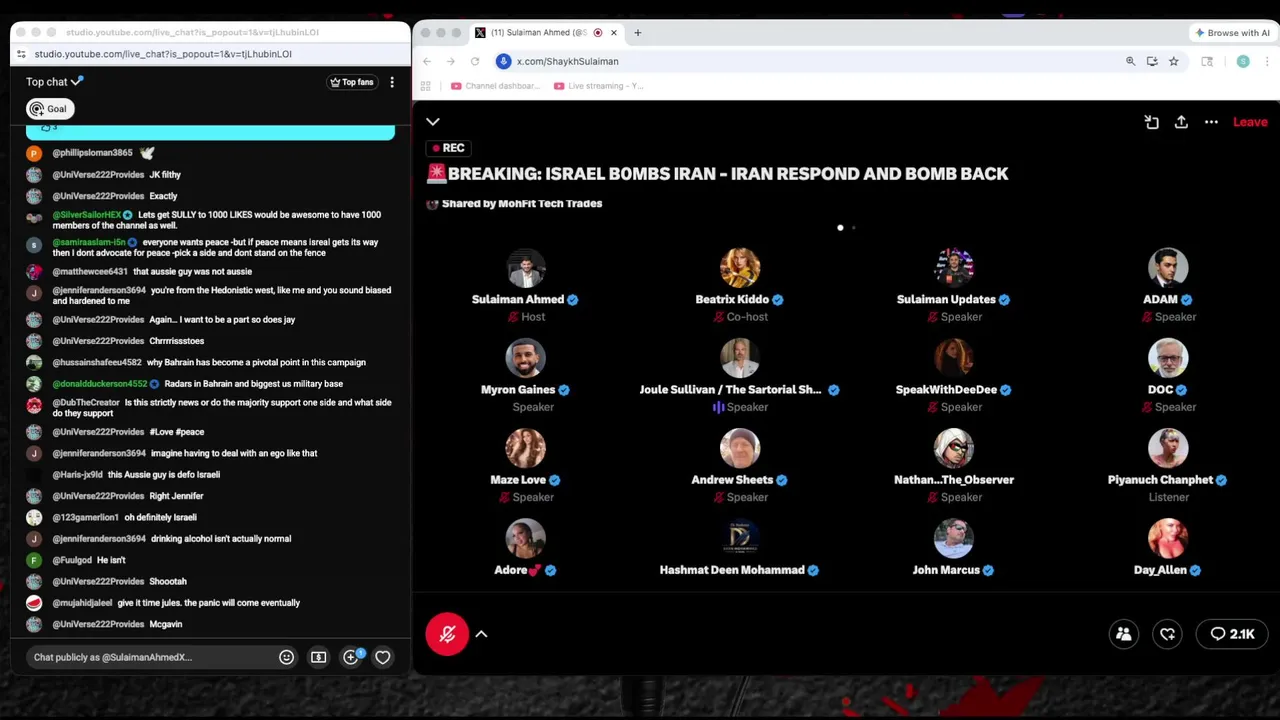1280x720 pixels.
Task: Click the REC recording indicator
Action: coord(448,148)
